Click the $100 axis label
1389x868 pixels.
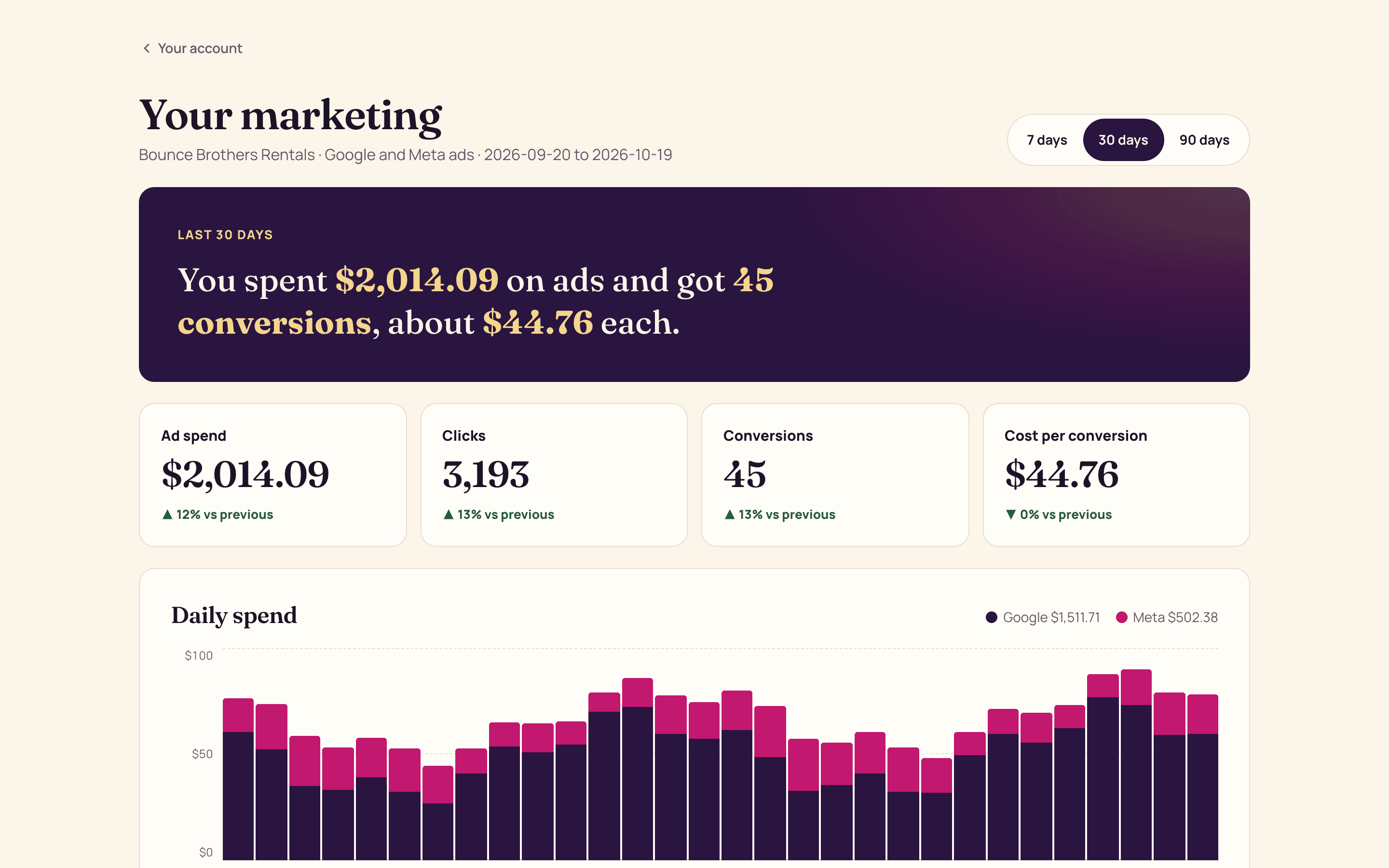pos(199,656)
